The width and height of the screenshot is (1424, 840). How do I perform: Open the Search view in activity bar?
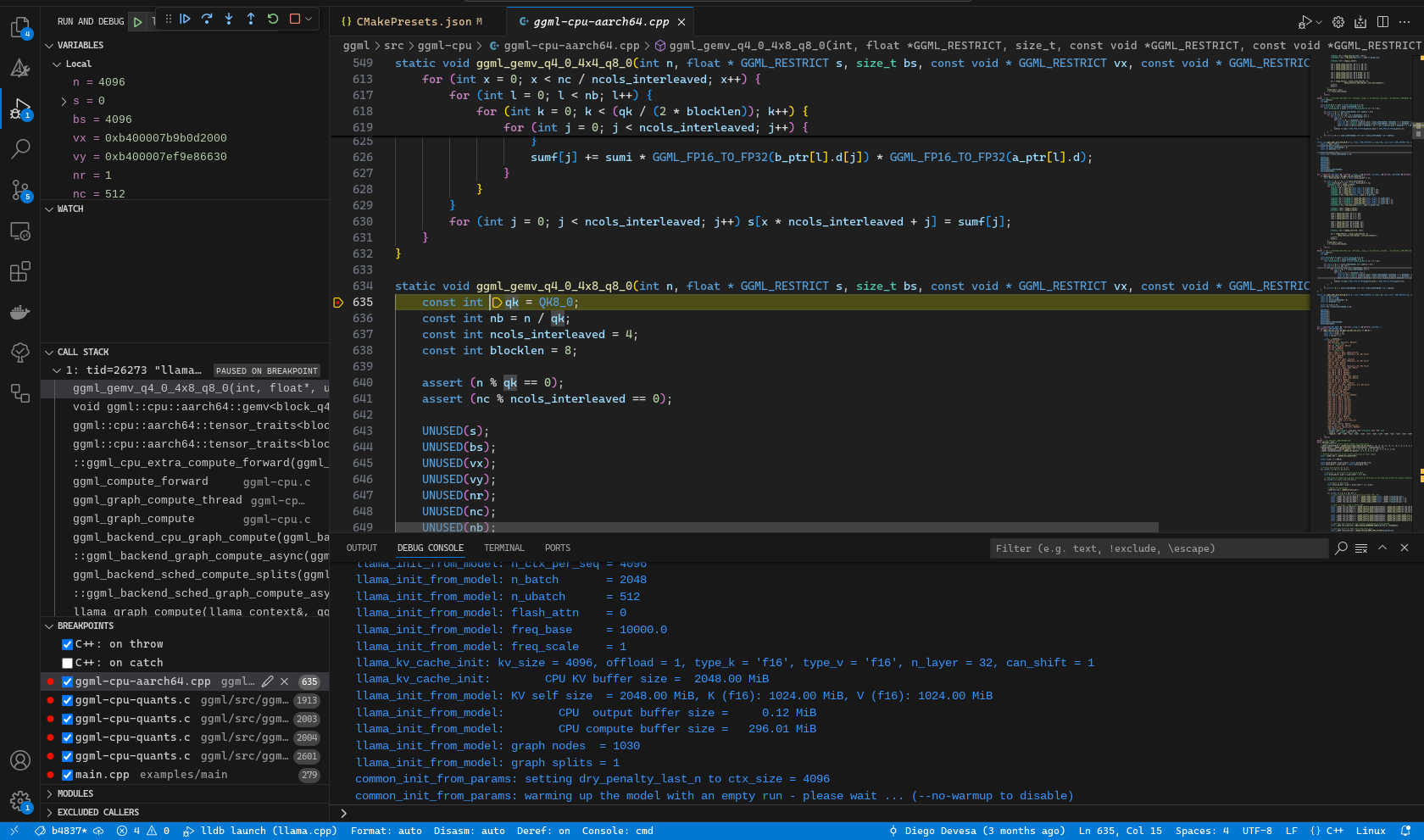19,149
